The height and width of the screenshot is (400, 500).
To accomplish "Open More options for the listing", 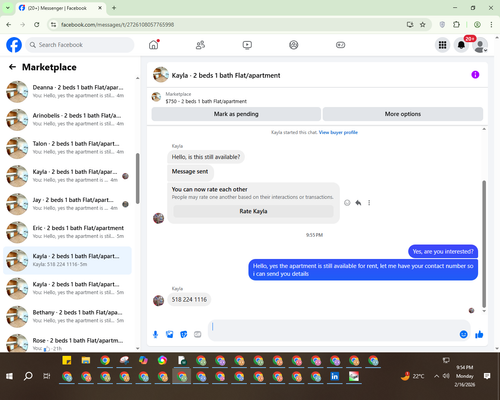I will pos(403,114).
